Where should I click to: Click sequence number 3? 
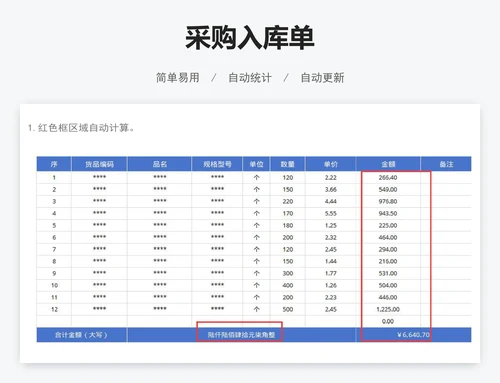54,201
